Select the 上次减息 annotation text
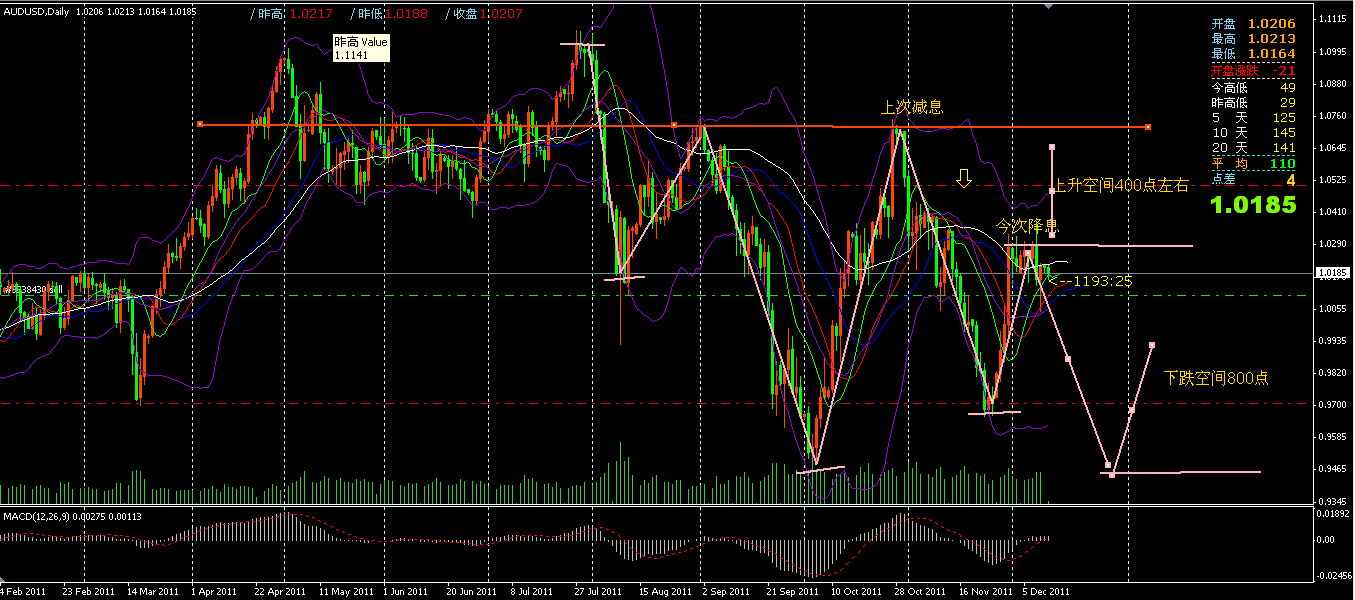Screen dimensions: 1355x600 [912, 107]
